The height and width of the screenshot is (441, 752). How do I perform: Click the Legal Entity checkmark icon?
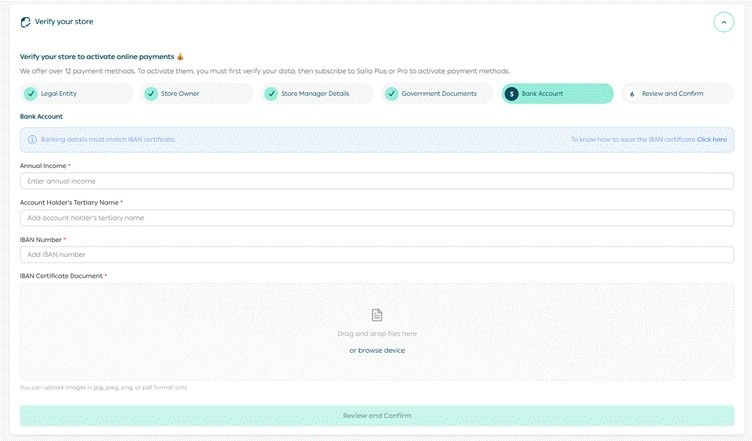[x=31, y=93]
